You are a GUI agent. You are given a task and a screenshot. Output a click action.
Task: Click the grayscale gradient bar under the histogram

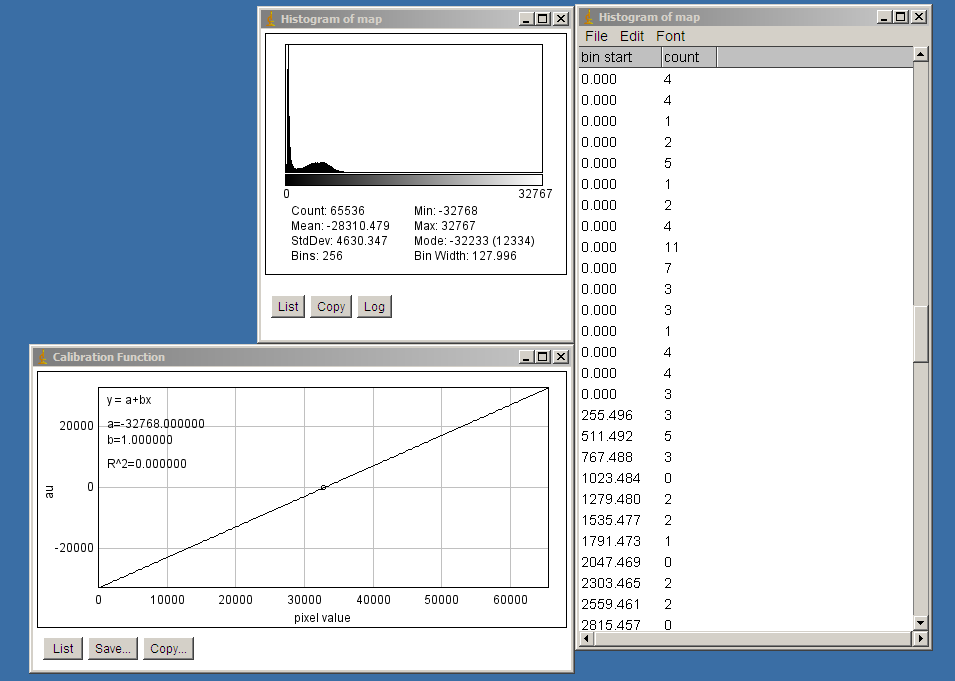click(x=414, y=180)
